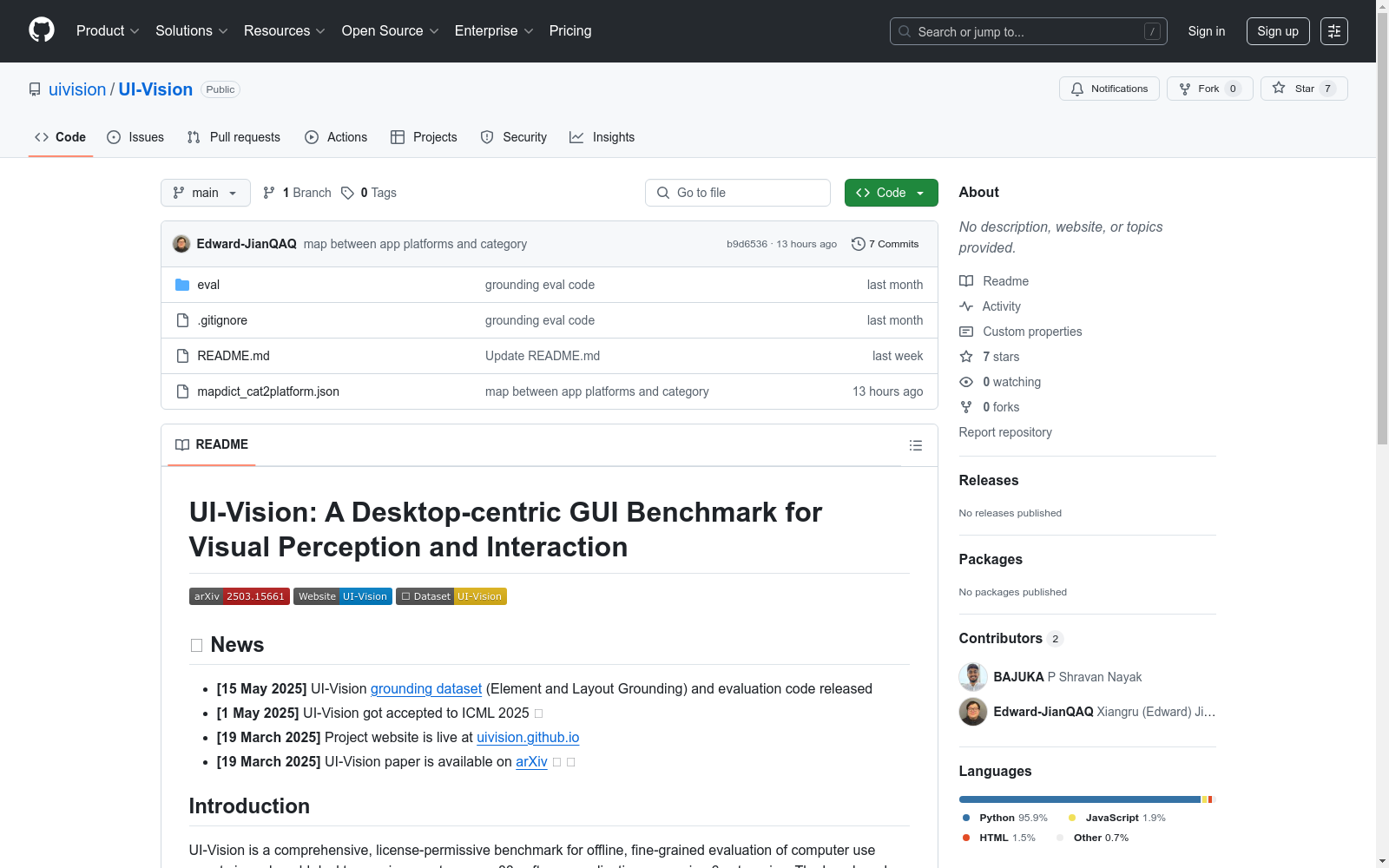Image resolution: width=1389 pixels, height=868 pixels.
Task: Click the arXiv paper link in News
Action: [531, 761]
